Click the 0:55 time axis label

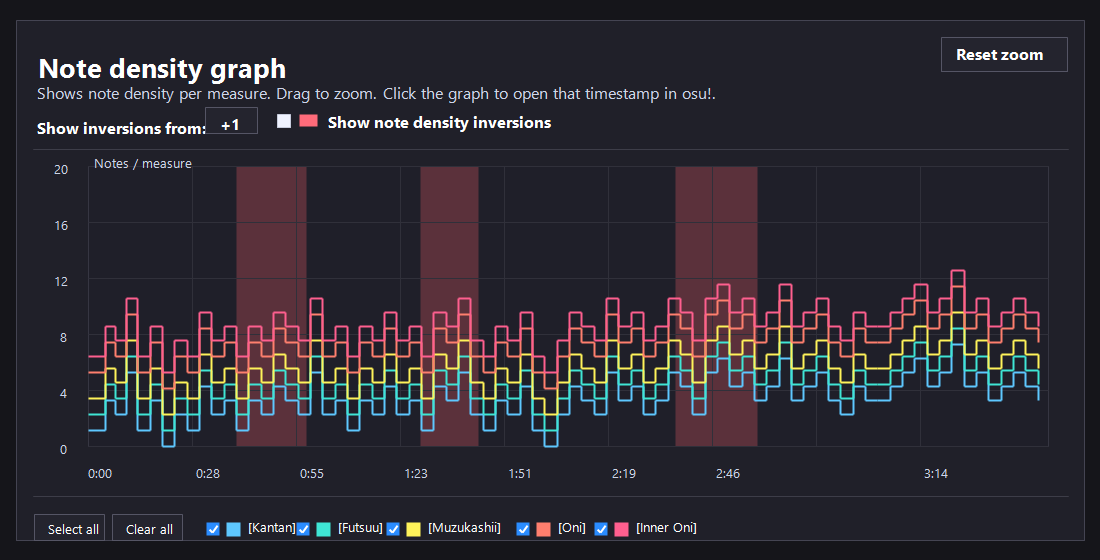click(x=311, y=474)
